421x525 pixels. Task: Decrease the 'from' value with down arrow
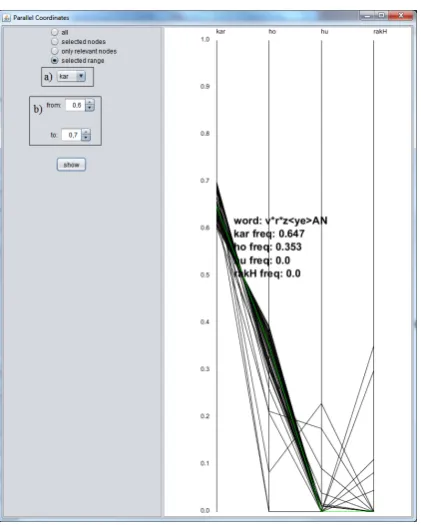(90, 108)
